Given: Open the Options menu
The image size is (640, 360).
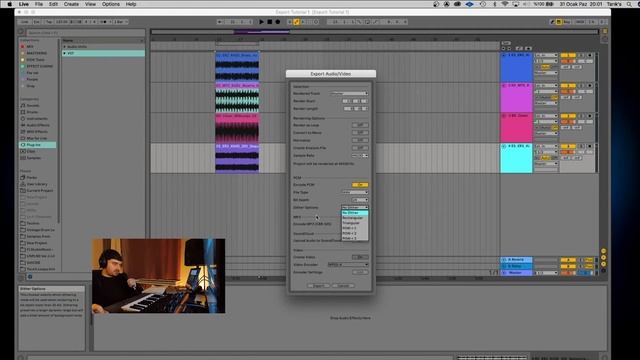Looking at the screenshot, I should (111, 4).
